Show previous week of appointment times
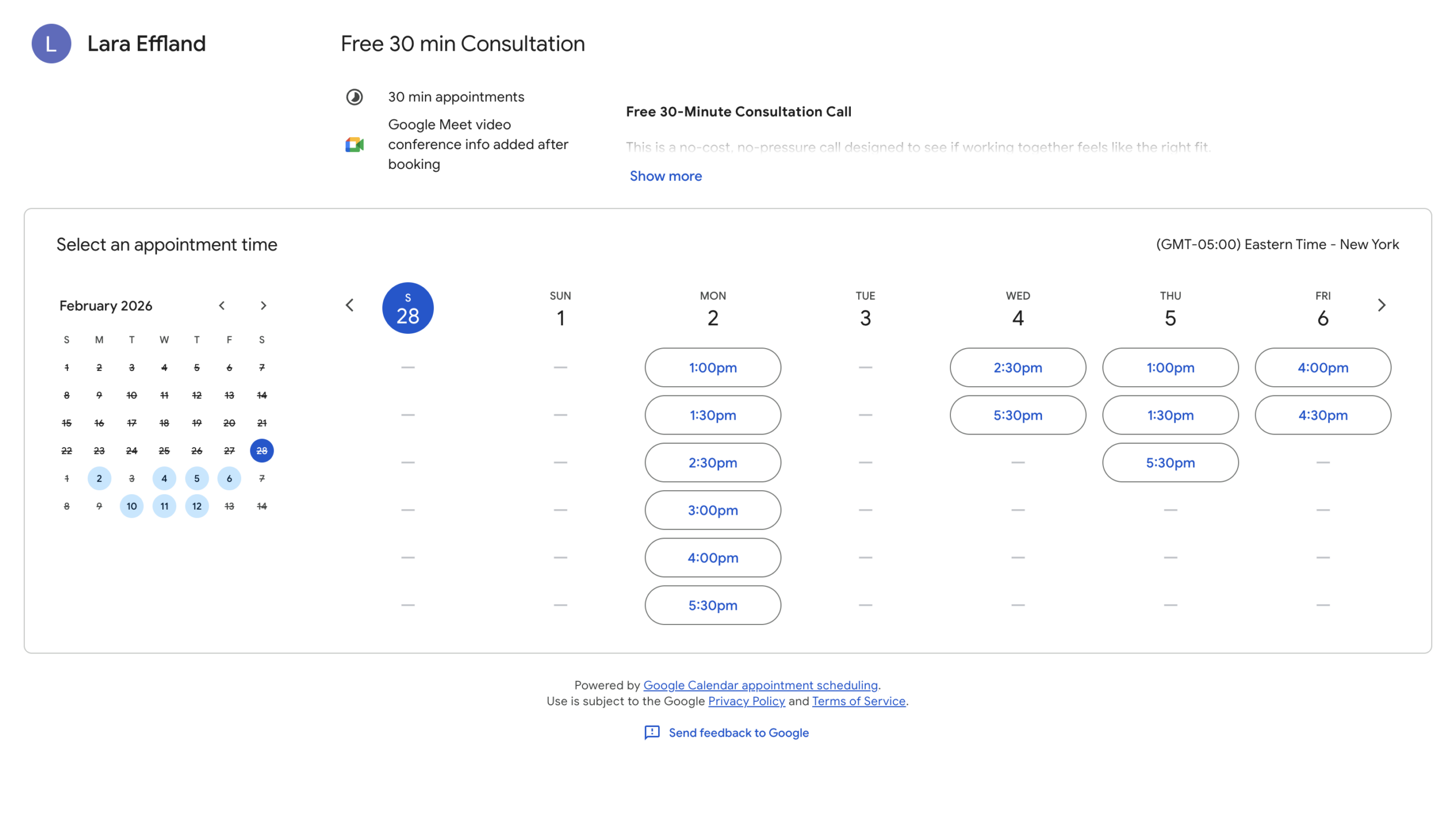This screenshot has width=1456, height=827. 350,306
